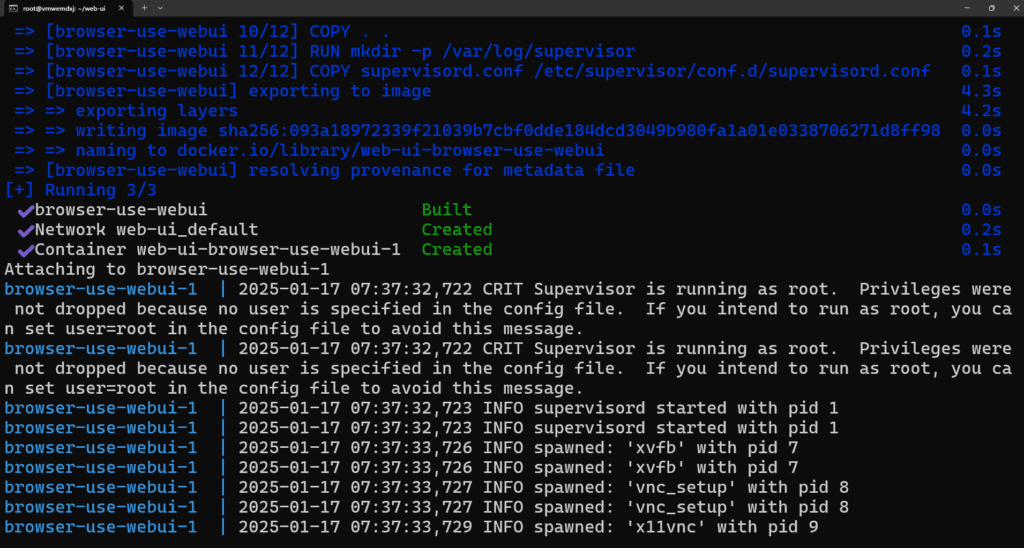Viewport: 1024px width, 548px height.
Task: Click the terminal icon on the tab
Action: (15, 7)
